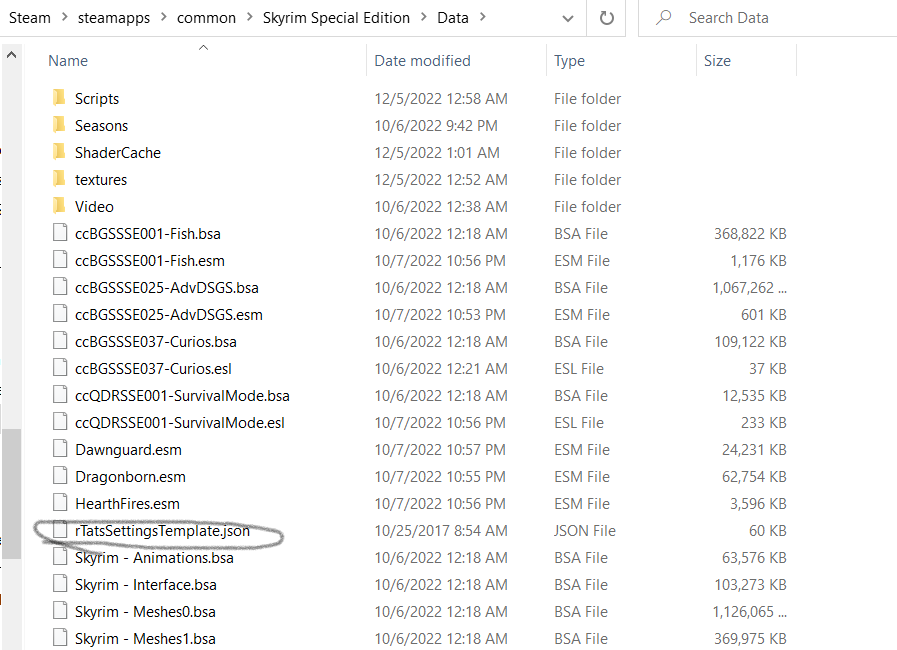The height and width of the screenshot is (650, 897).
Task: Select the ShaderCache folder name
Action: tap(118, 152)
